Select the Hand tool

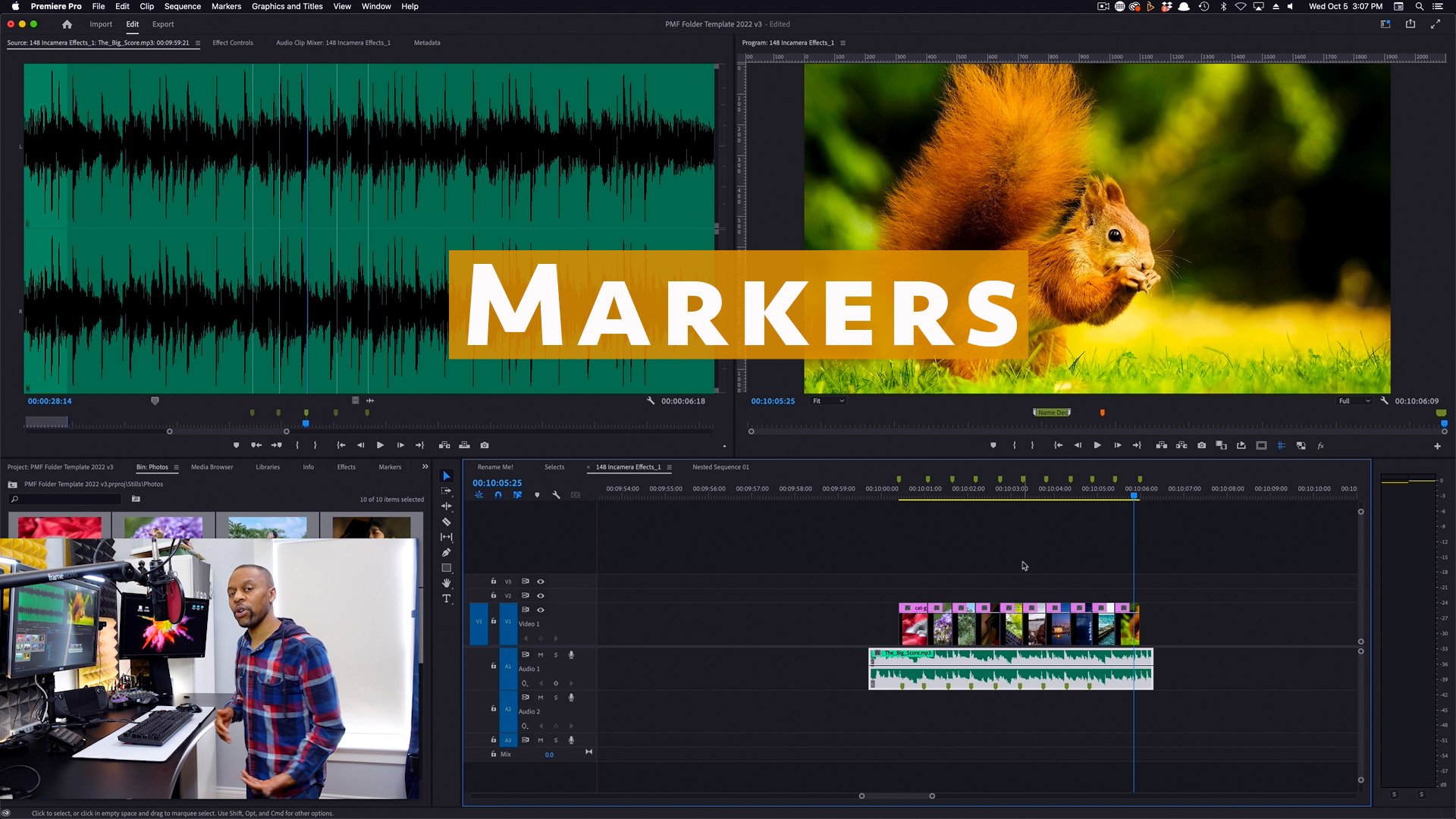pyautogui.click(x=447, y=582)
